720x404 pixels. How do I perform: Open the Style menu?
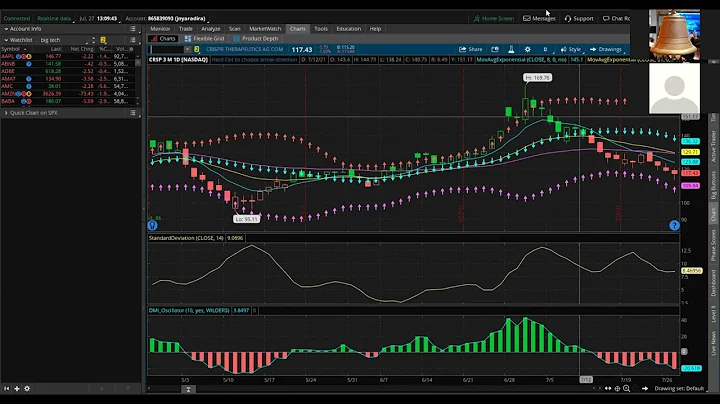(x=571, y=49)
